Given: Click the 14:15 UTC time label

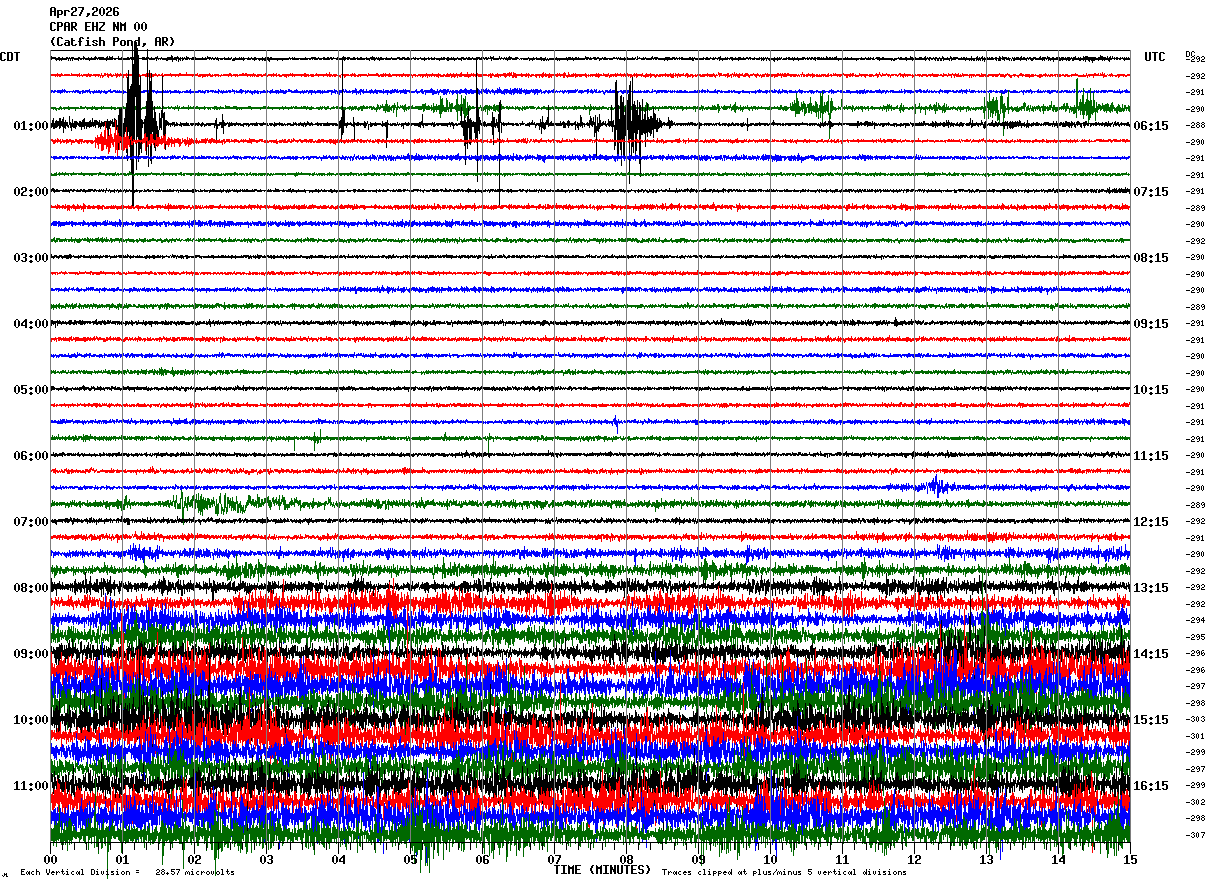Looking at the screenshot, I should (1150, 654).
